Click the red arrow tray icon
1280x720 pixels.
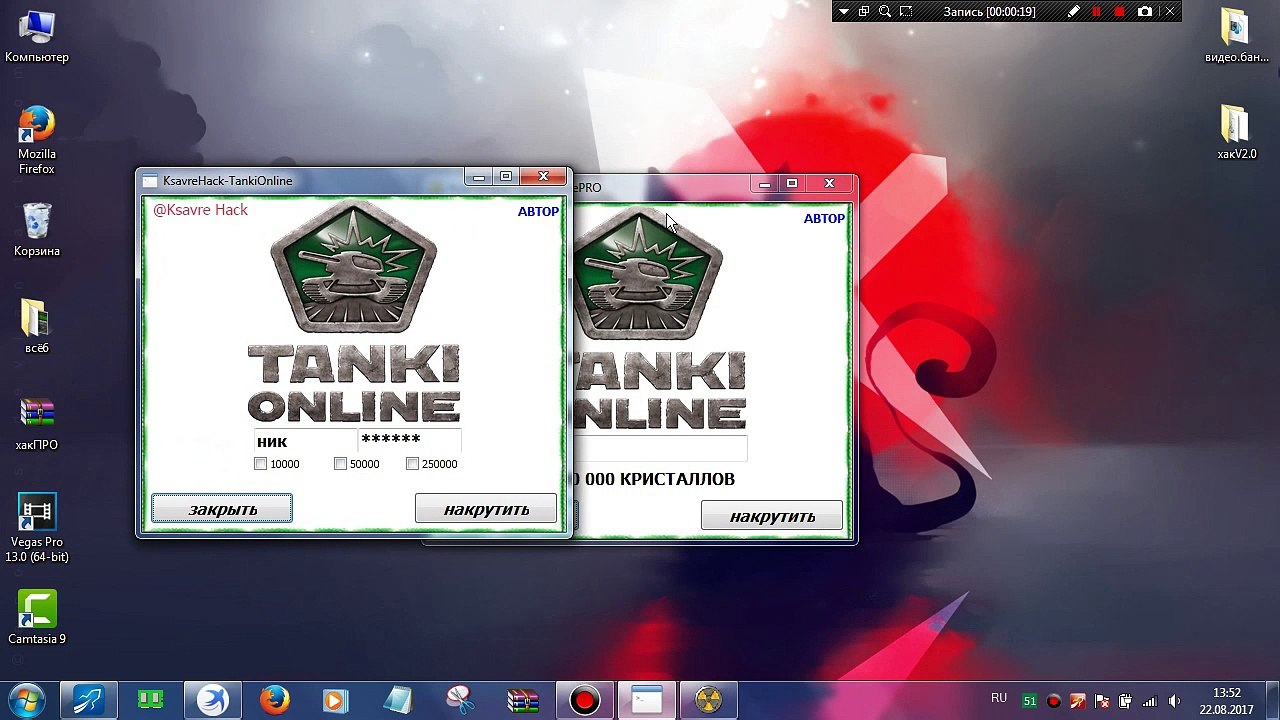click(1077, 702)
